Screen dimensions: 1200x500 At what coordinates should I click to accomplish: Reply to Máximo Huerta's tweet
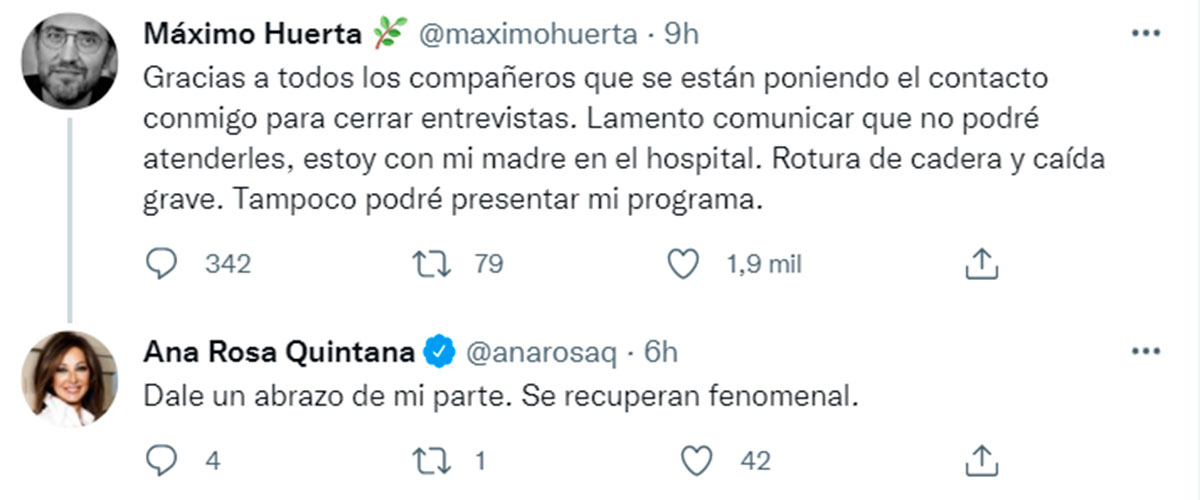161,264
